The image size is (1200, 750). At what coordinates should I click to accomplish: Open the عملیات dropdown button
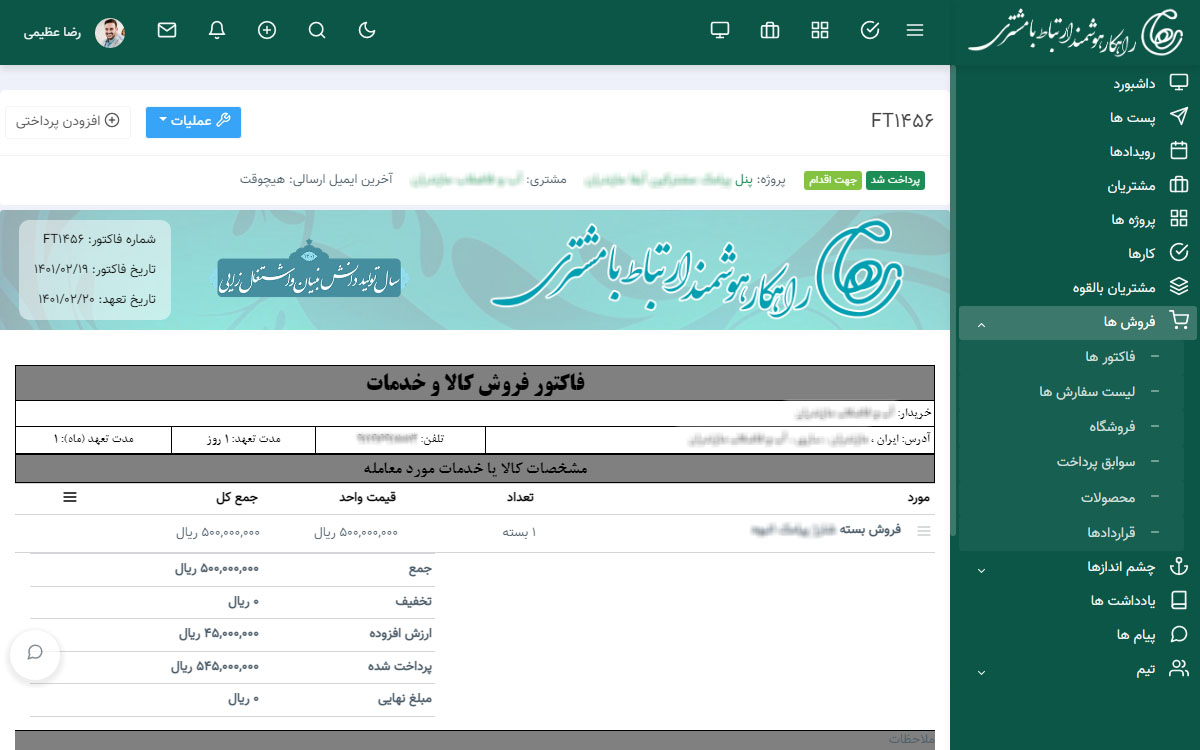194,121
